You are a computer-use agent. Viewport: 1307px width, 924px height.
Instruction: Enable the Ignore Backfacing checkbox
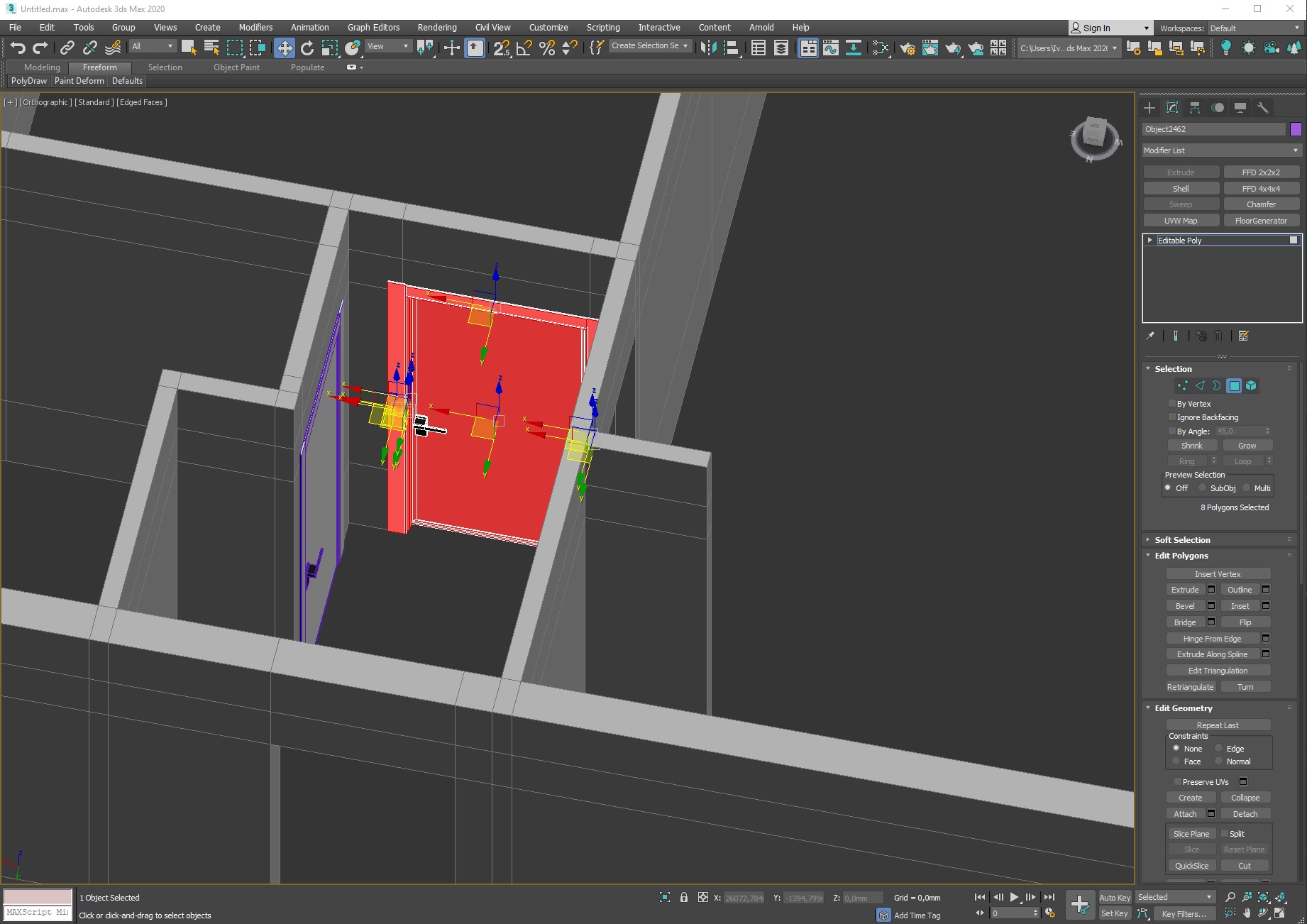pyautogui.click(x=1172, y=417)
